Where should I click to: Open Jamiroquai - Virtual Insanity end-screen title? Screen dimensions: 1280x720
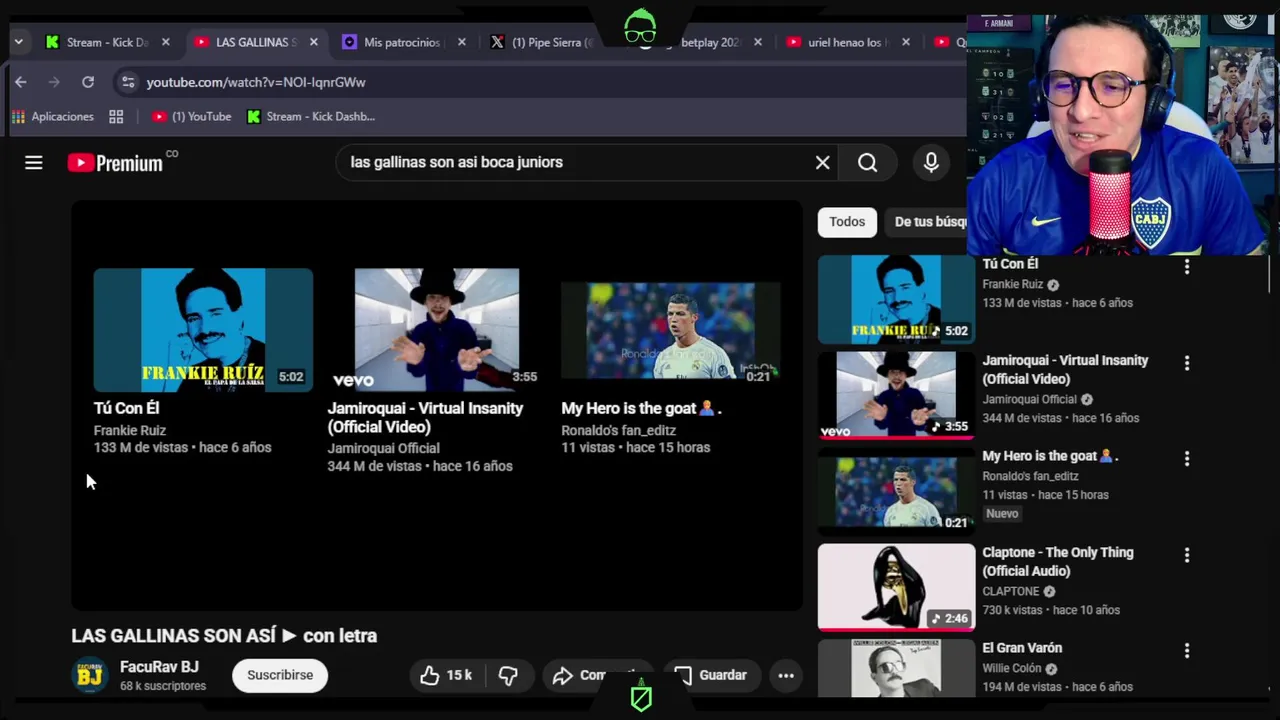click(x=425, y=417)
